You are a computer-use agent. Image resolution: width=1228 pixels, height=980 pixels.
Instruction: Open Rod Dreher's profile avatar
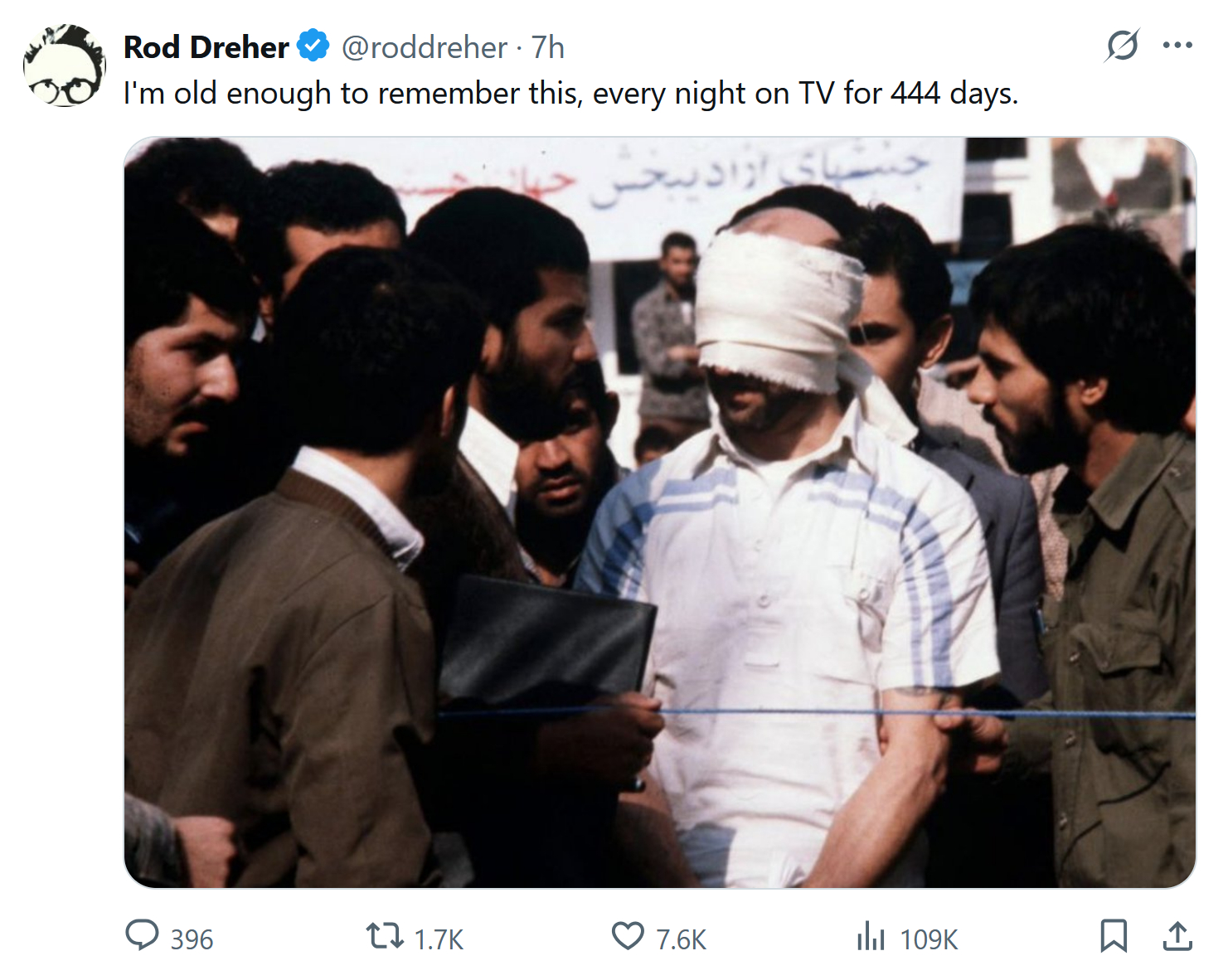(65, 65)
